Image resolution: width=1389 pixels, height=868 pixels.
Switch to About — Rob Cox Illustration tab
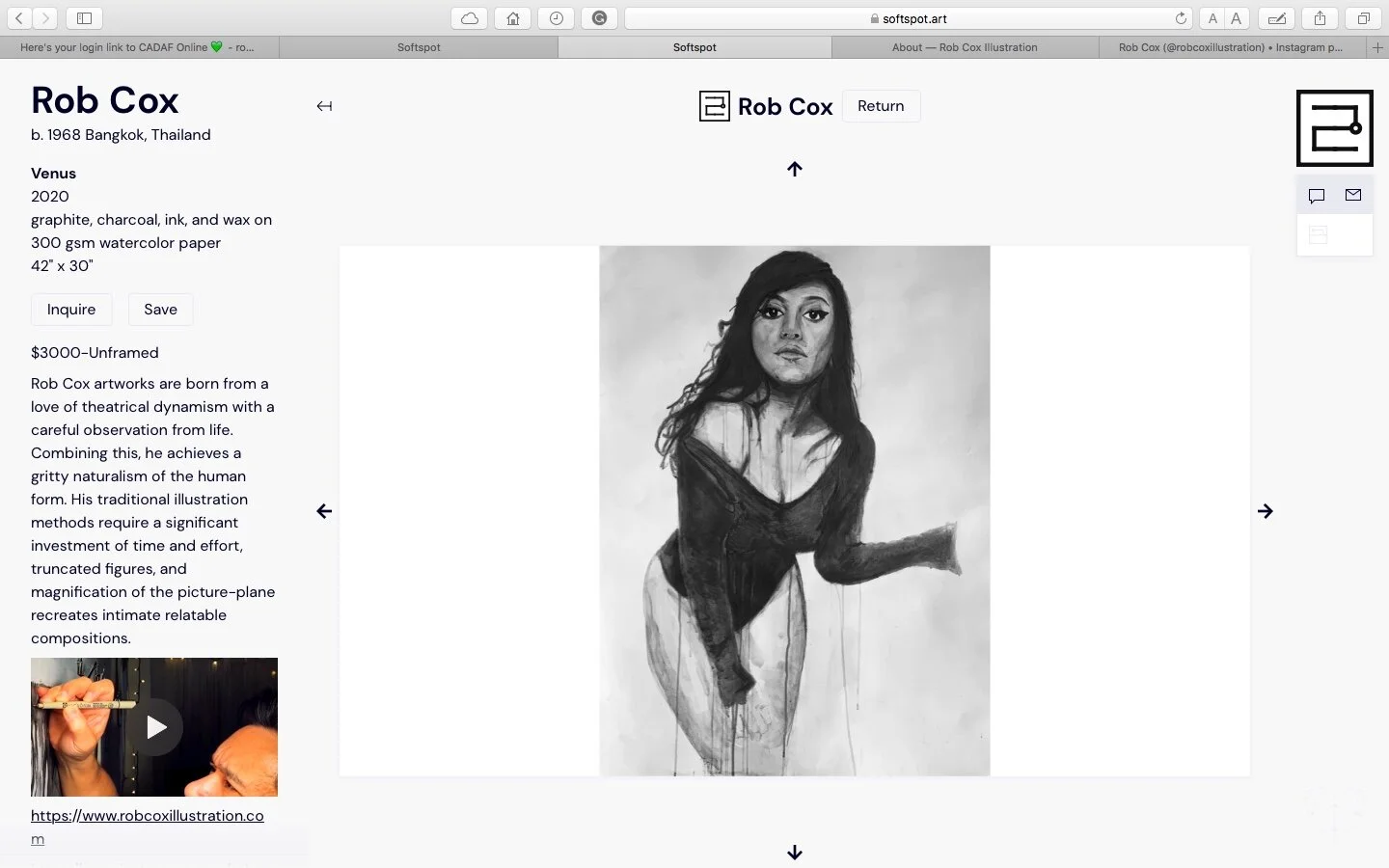[x=965, y=47]
